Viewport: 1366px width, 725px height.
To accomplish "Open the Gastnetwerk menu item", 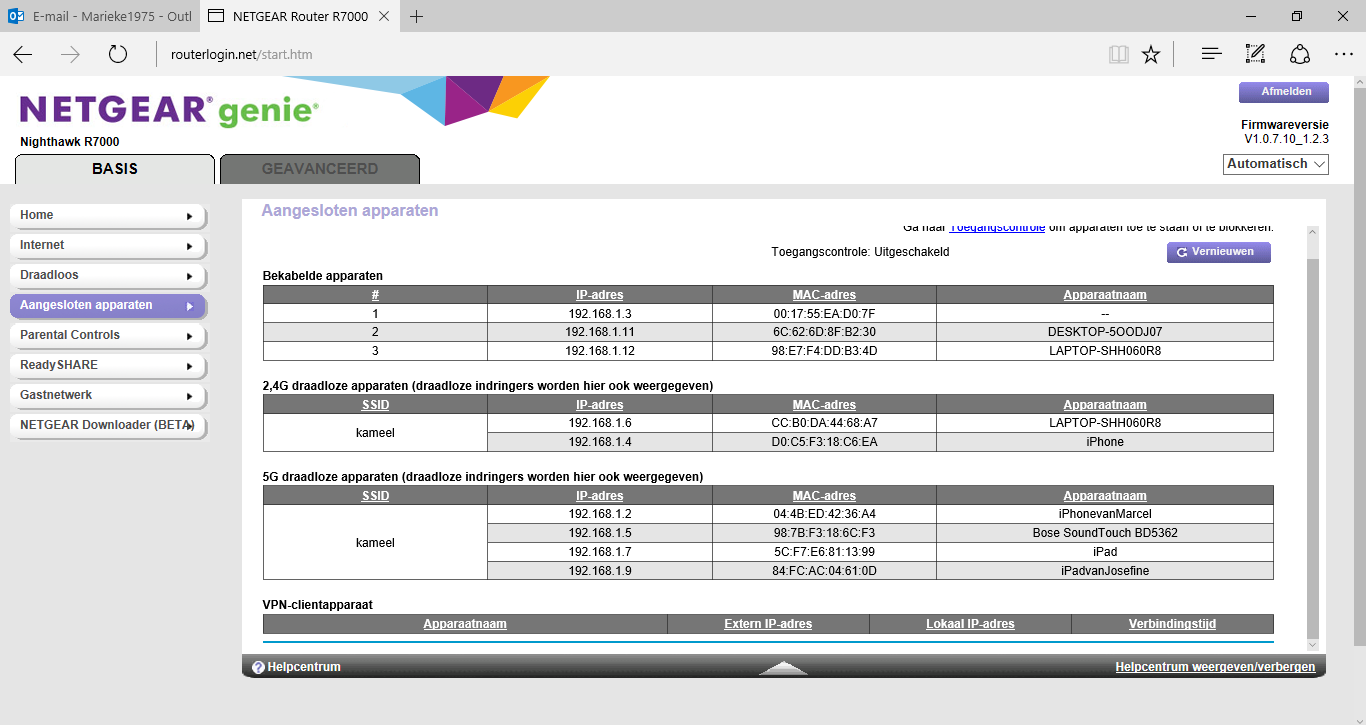I will click(107, 395).
